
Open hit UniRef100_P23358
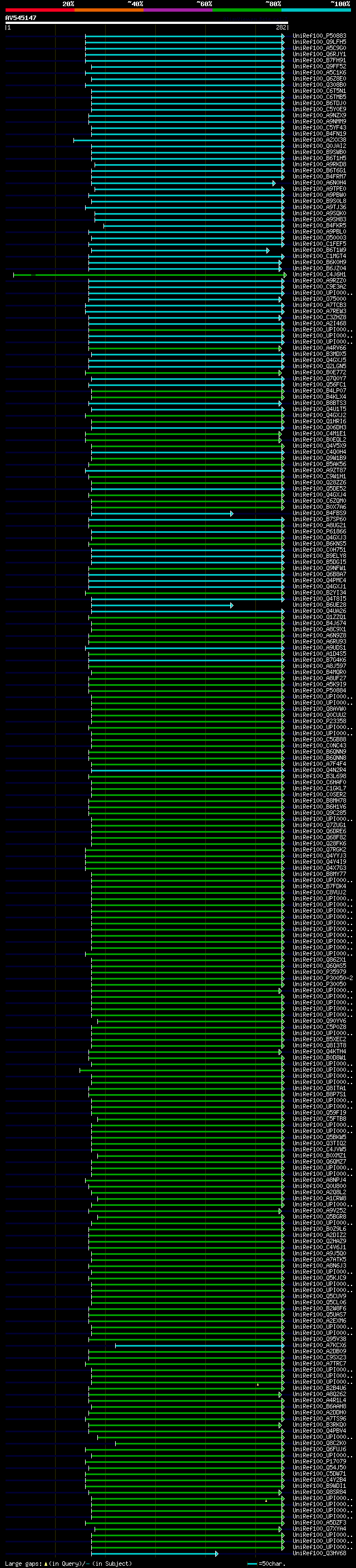coord(319,721)
